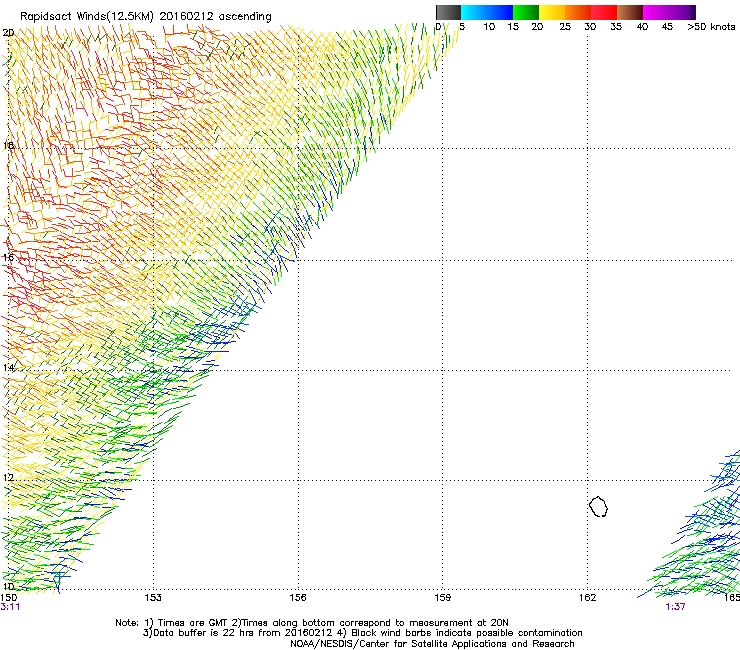Click the '45' legend scale label
The width and height of the screenshot is (740, 650).
(x=667, y=27)
